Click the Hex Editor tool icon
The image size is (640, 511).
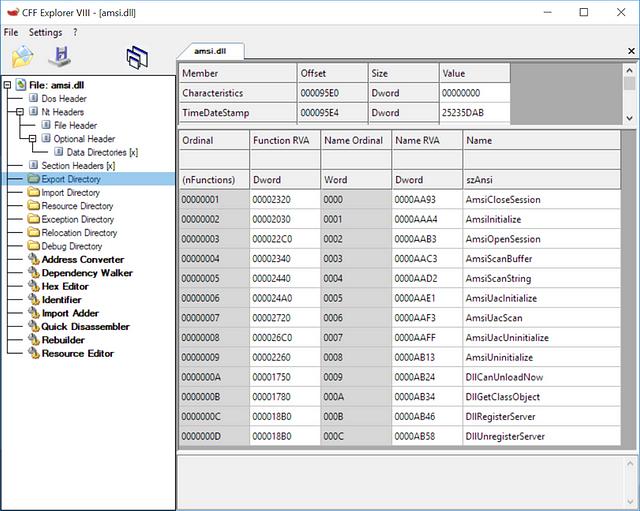[x=33, y=286]
